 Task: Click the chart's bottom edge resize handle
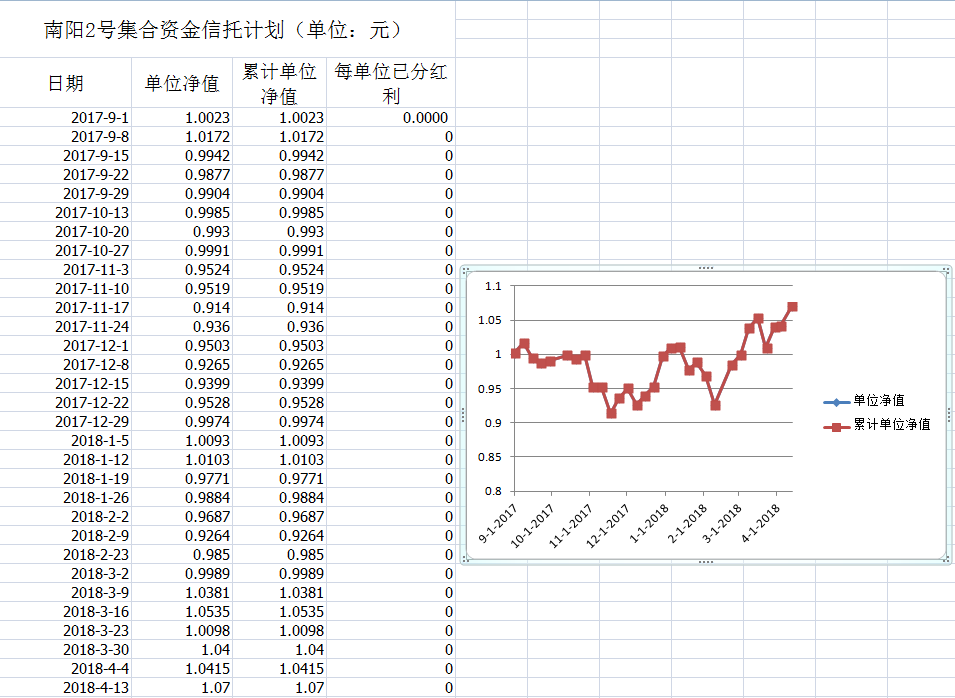pos(706,562)
